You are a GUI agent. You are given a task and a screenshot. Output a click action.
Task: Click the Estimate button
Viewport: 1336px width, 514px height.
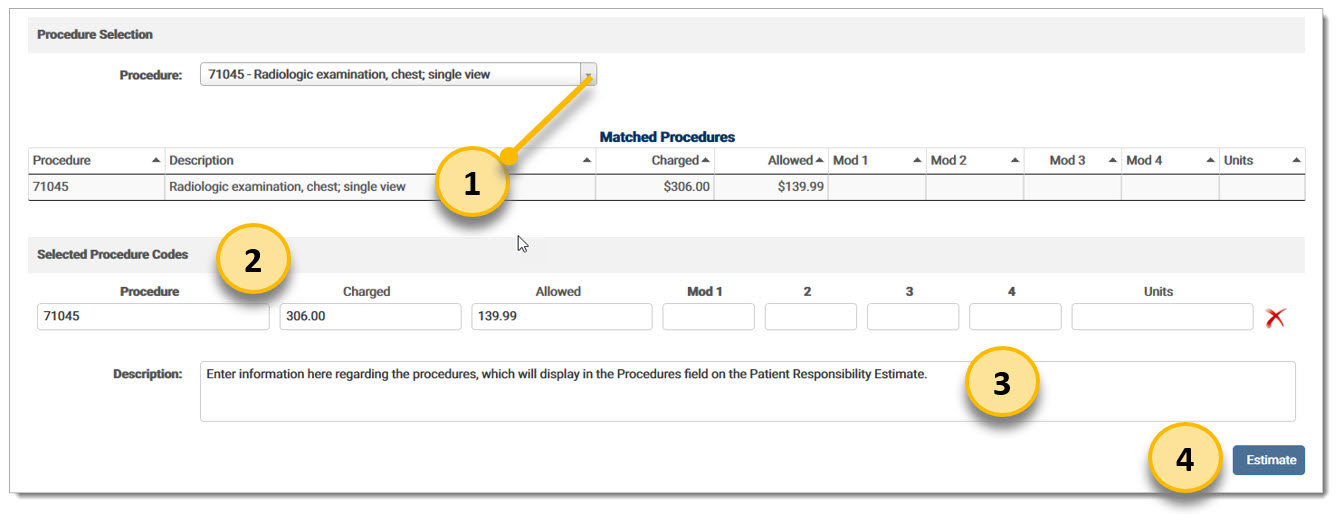[x=1268, y=460]
